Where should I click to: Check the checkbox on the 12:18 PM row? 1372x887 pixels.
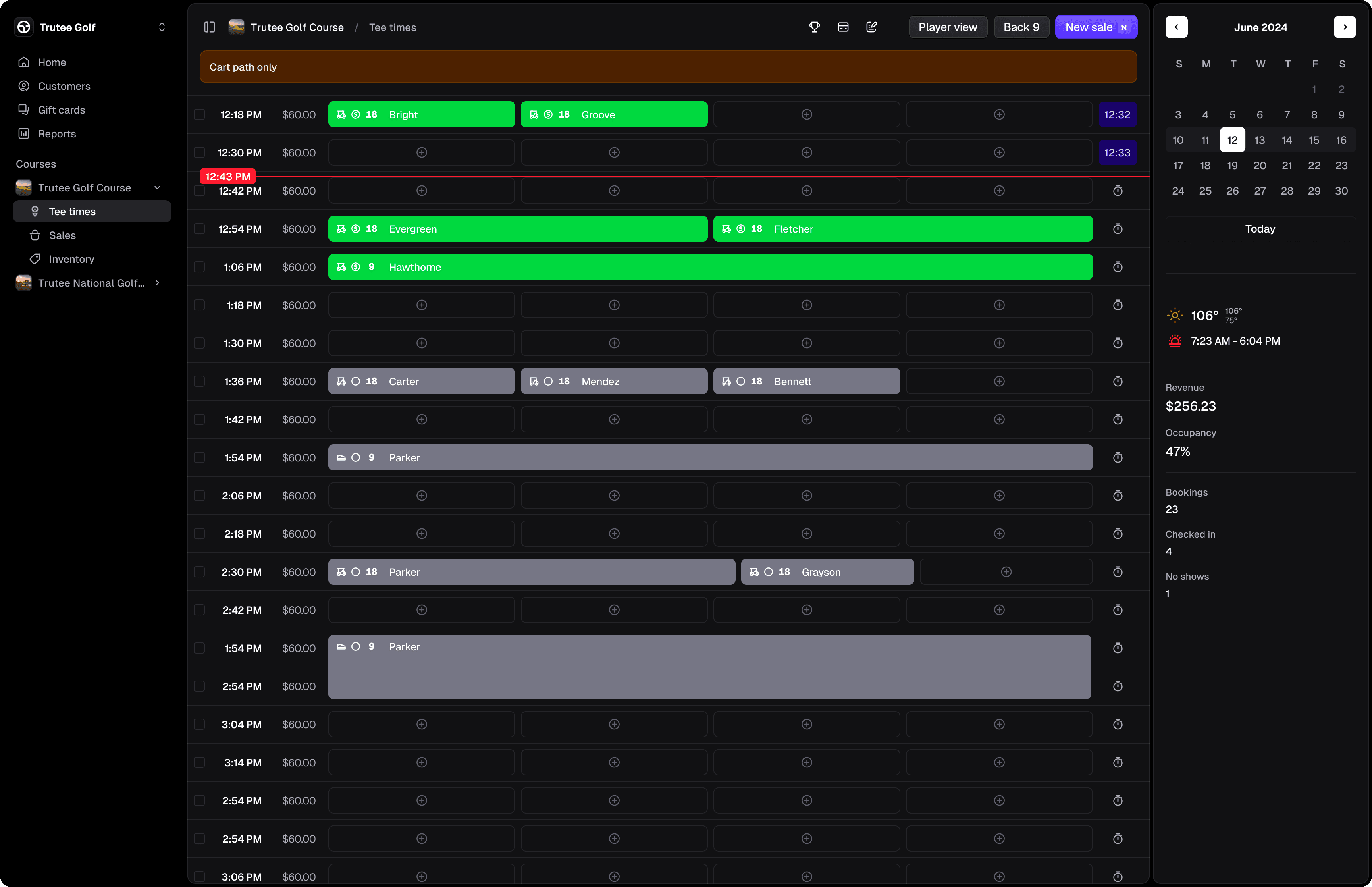199,114
